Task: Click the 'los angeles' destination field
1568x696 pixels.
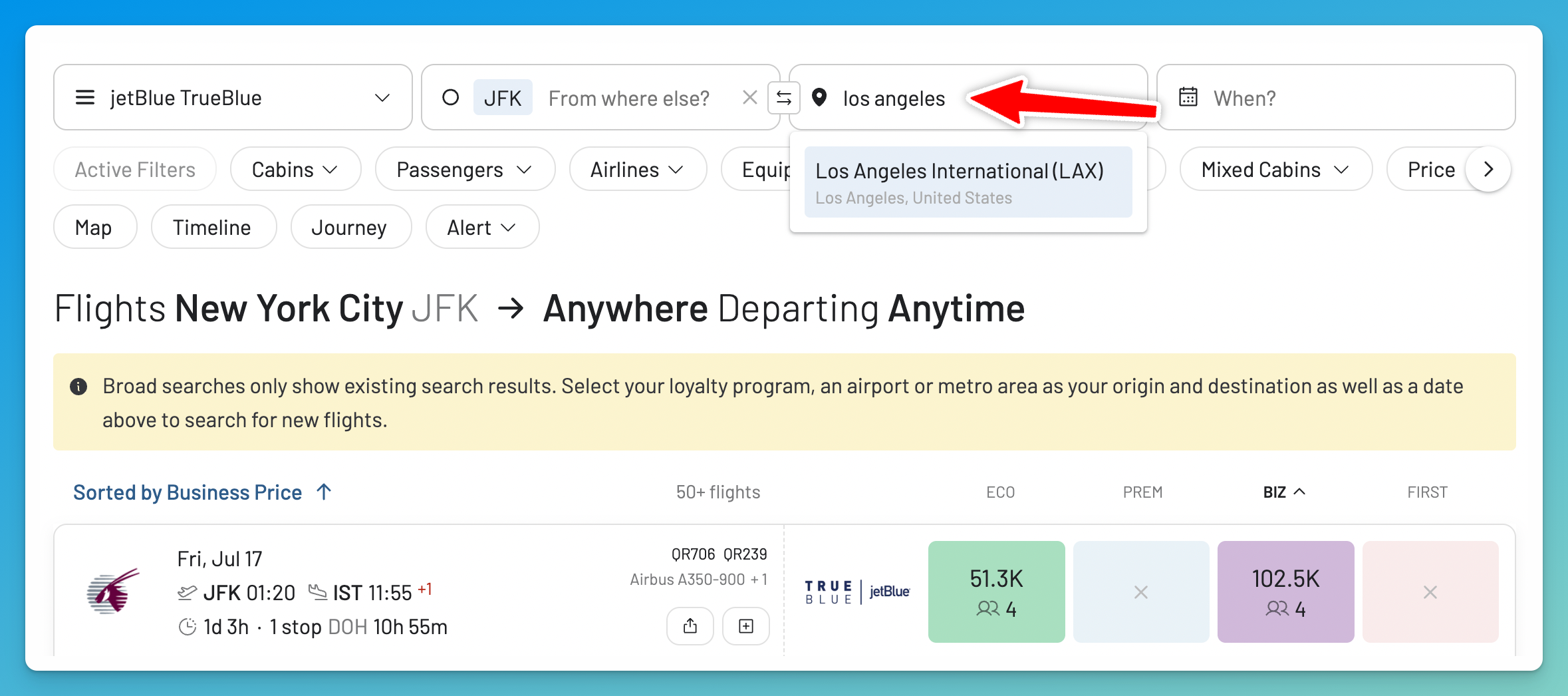Action: pyautogui.click(x=968, y=98)
